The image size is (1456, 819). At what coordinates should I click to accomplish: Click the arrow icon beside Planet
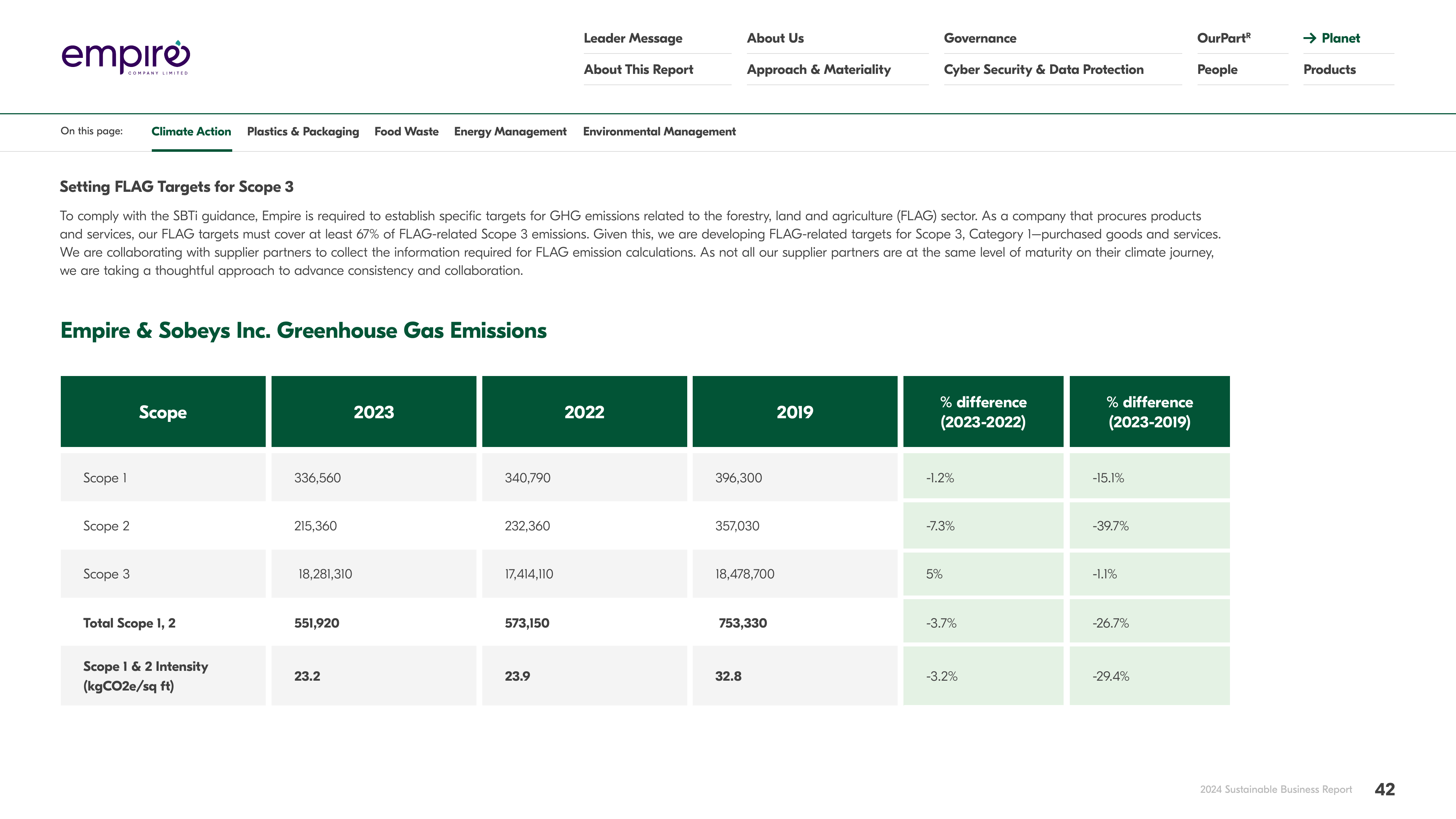(x=1310, y=39)
